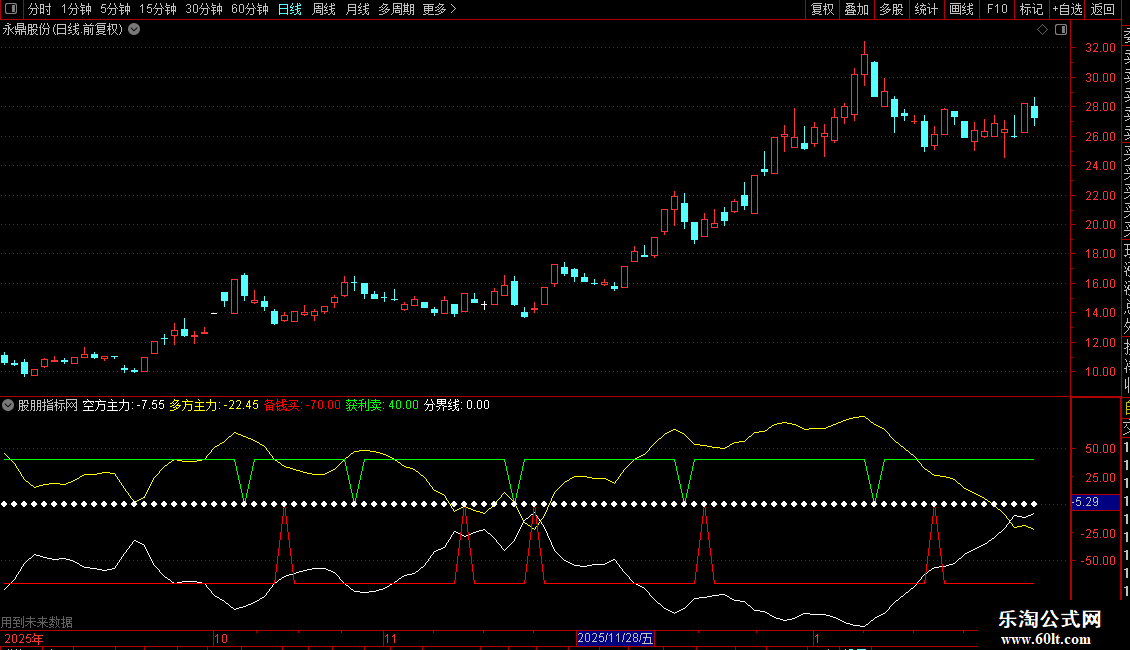Screen dimensions: 1130x650
Task: Toggle the right info panel icon
Action: coord(1061,30)
